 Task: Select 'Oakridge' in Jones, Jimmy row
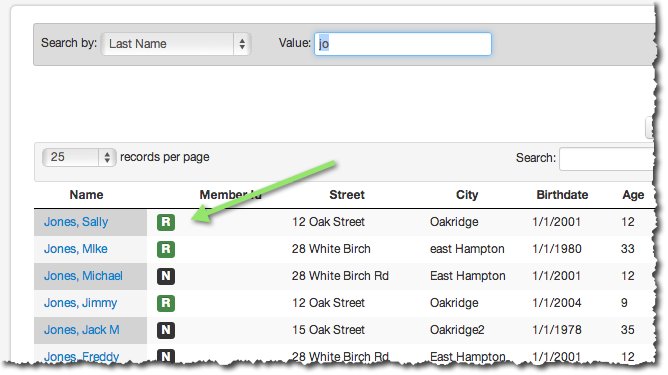click(454, 303)
